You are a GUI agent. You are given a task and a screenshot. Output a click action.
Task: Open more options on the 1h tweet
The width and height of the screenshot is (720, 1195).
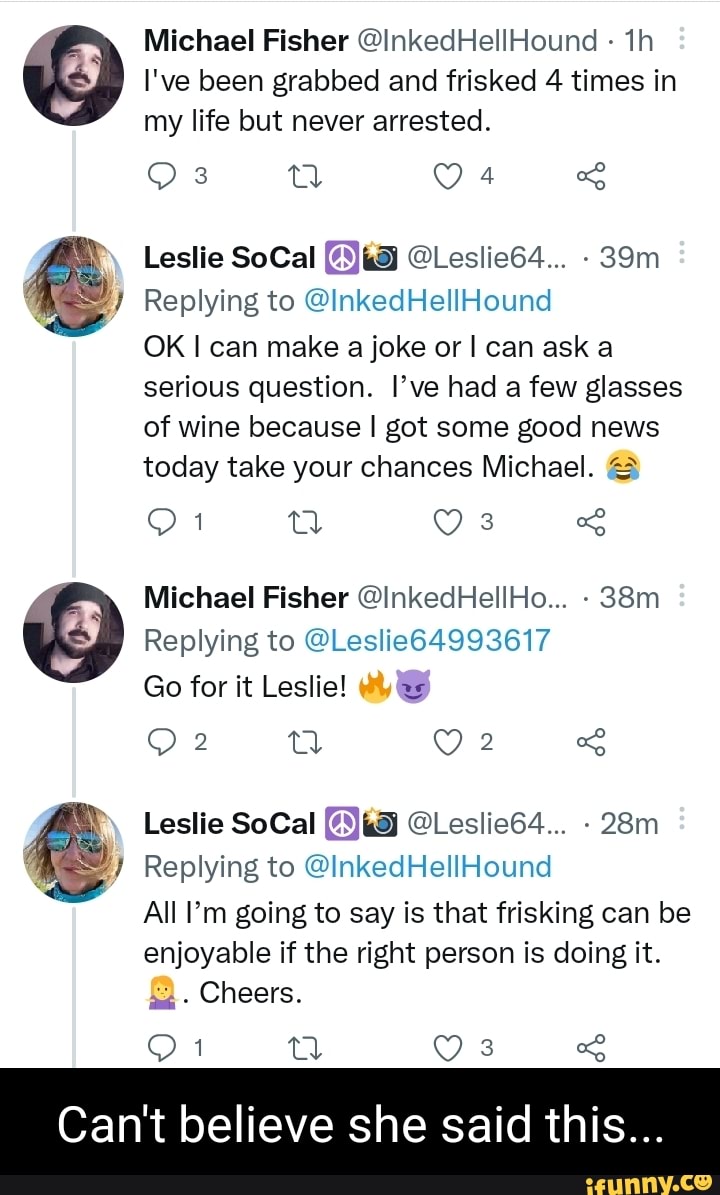click(681, 40)
